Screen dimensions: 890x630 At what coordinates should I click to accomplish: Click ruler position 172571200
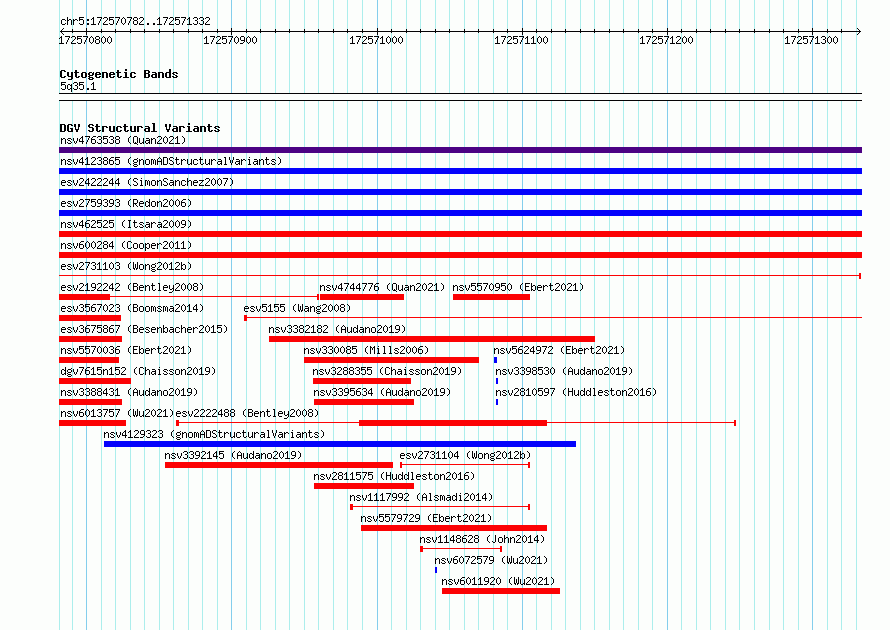tap(666, 40)
